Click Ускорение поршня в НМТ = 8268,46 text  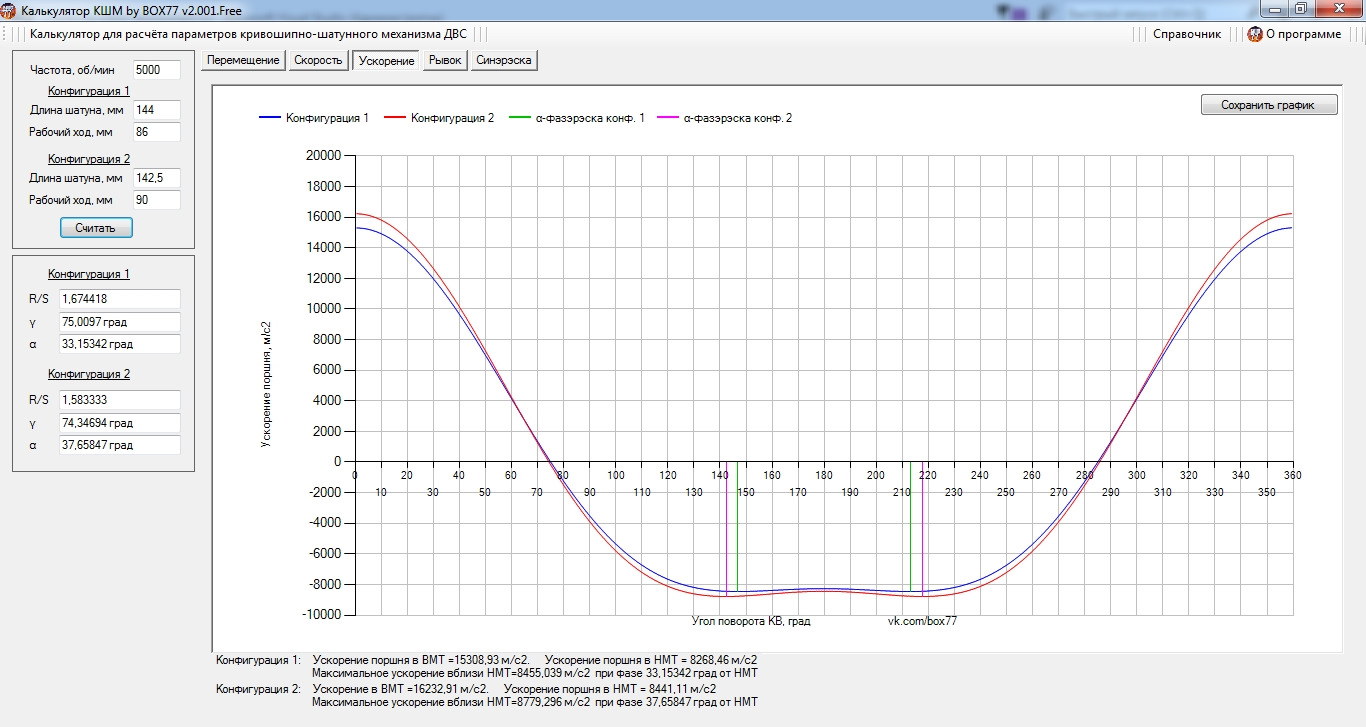pos(651,660)
